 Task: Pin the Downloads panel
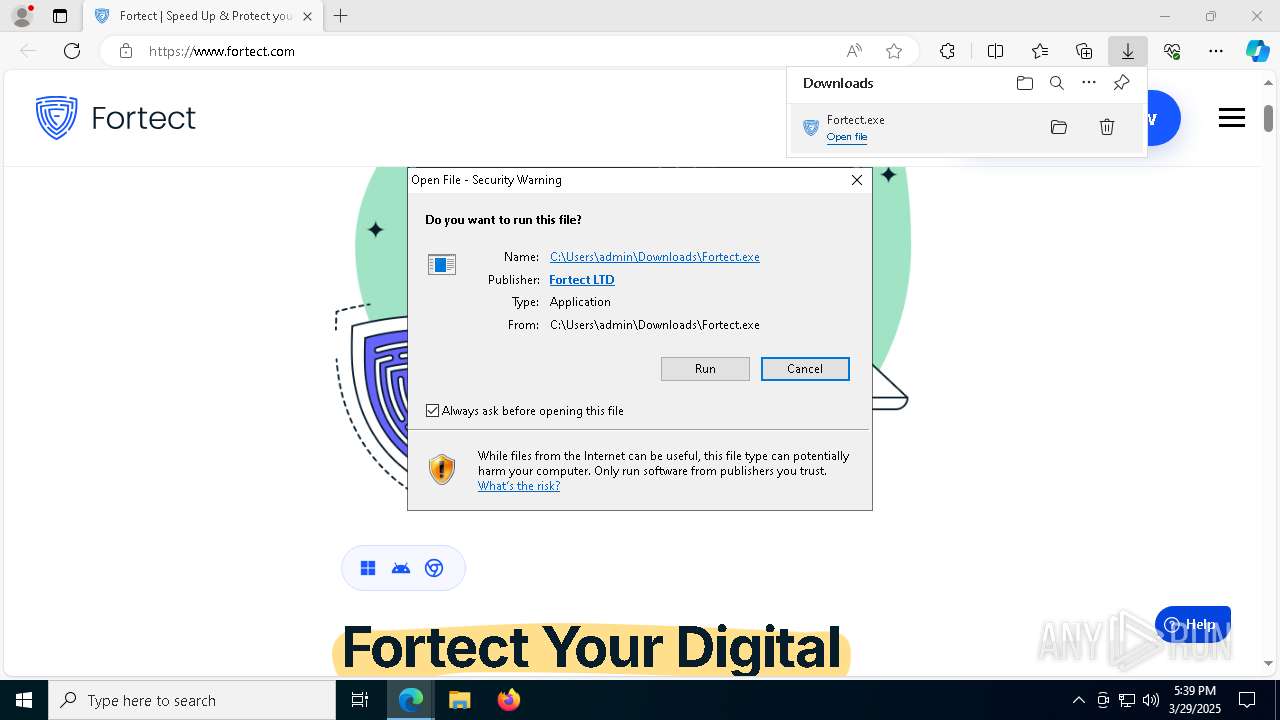coord(1121,83)
